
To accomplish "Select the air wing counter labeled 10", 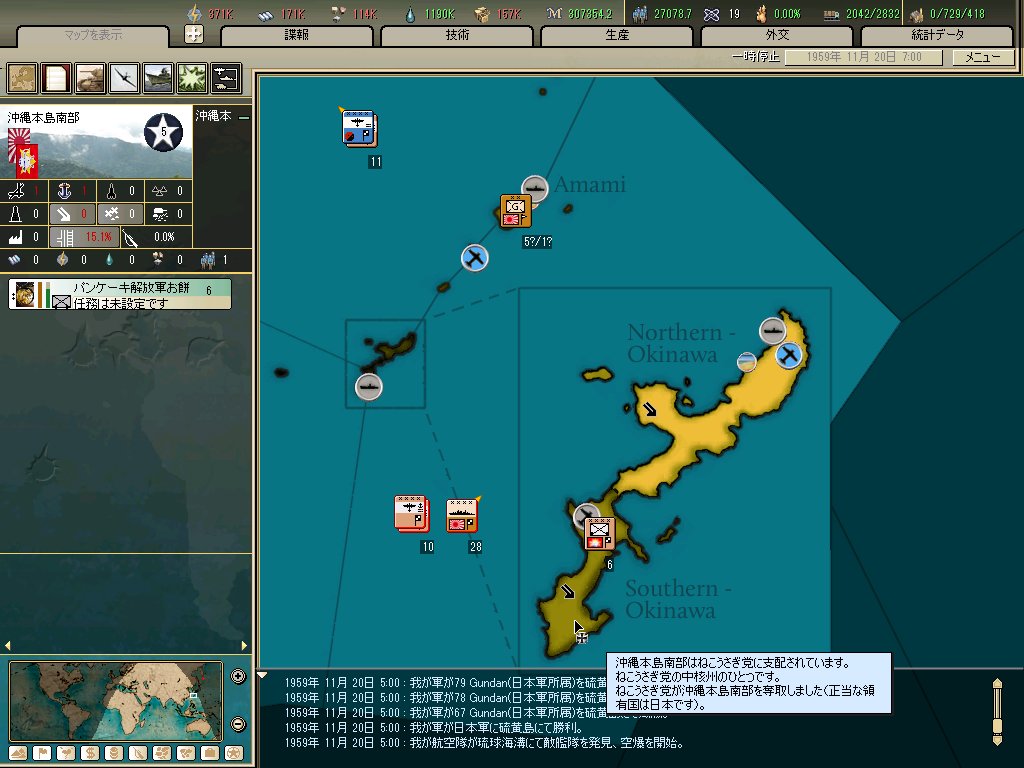I will [x=411, y=513].
